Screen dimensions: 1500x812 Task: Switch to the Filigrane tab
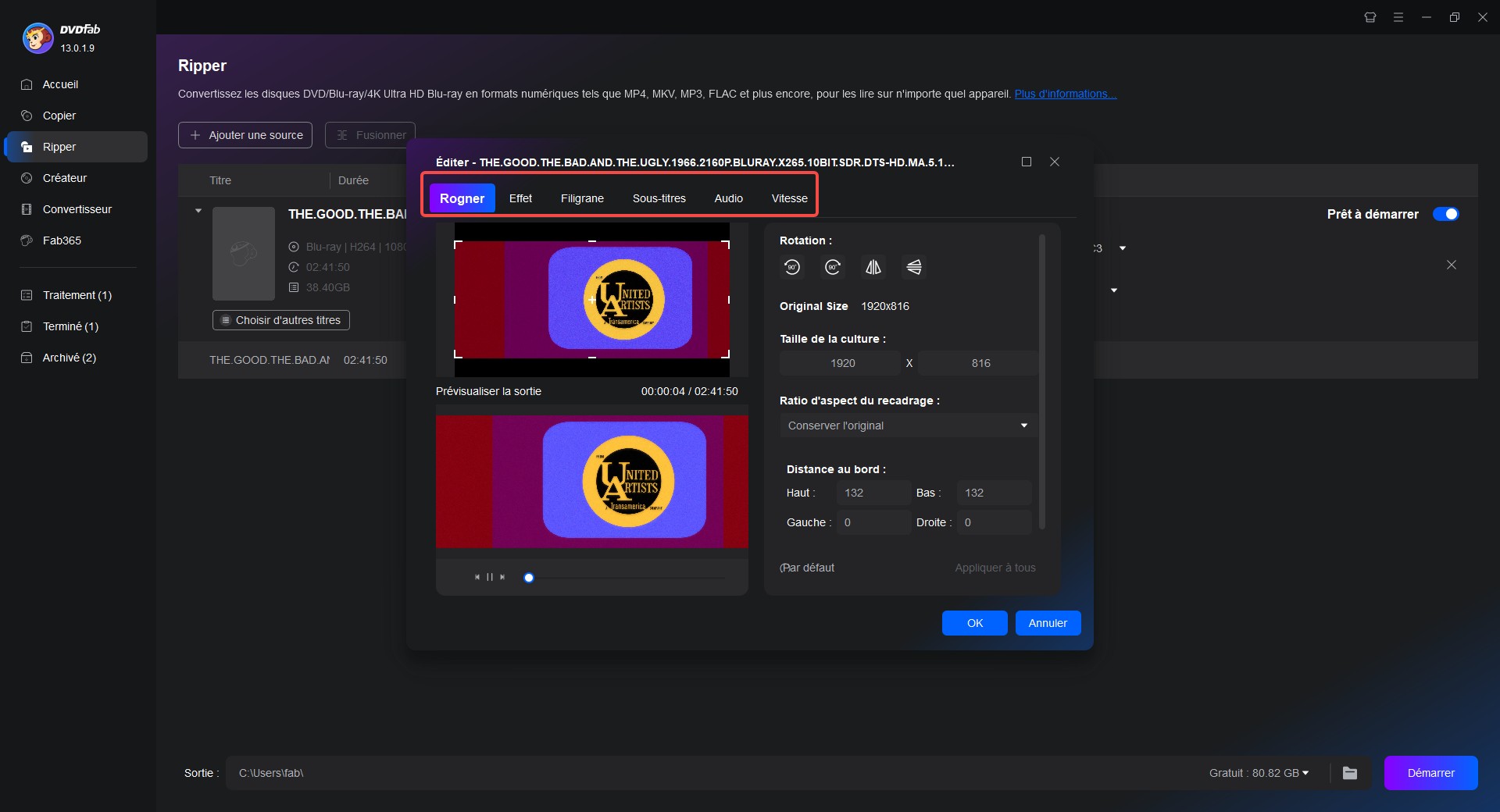(x=582, y=198)
